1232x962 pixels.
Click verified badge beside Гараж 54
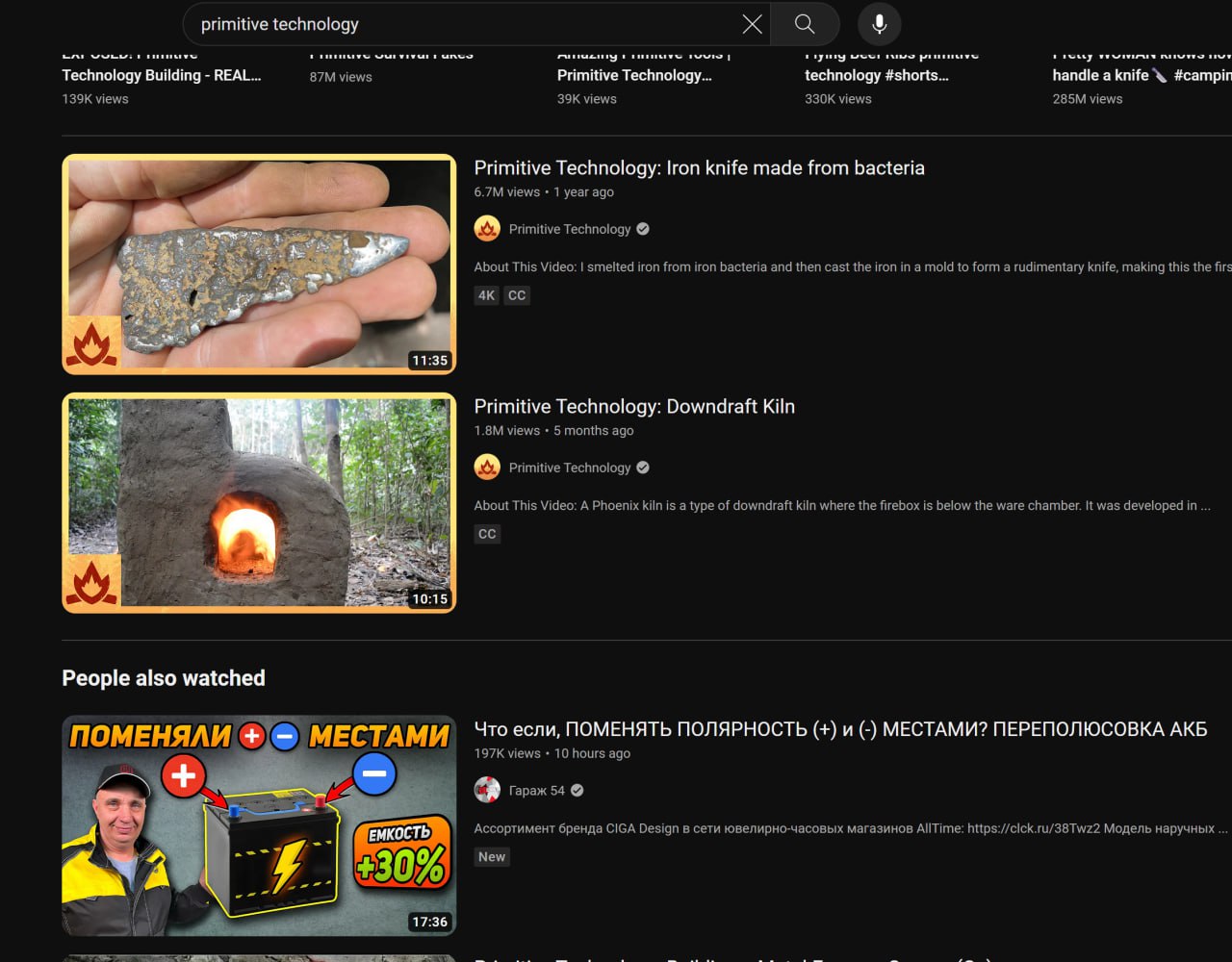click(x=577, y=790)
